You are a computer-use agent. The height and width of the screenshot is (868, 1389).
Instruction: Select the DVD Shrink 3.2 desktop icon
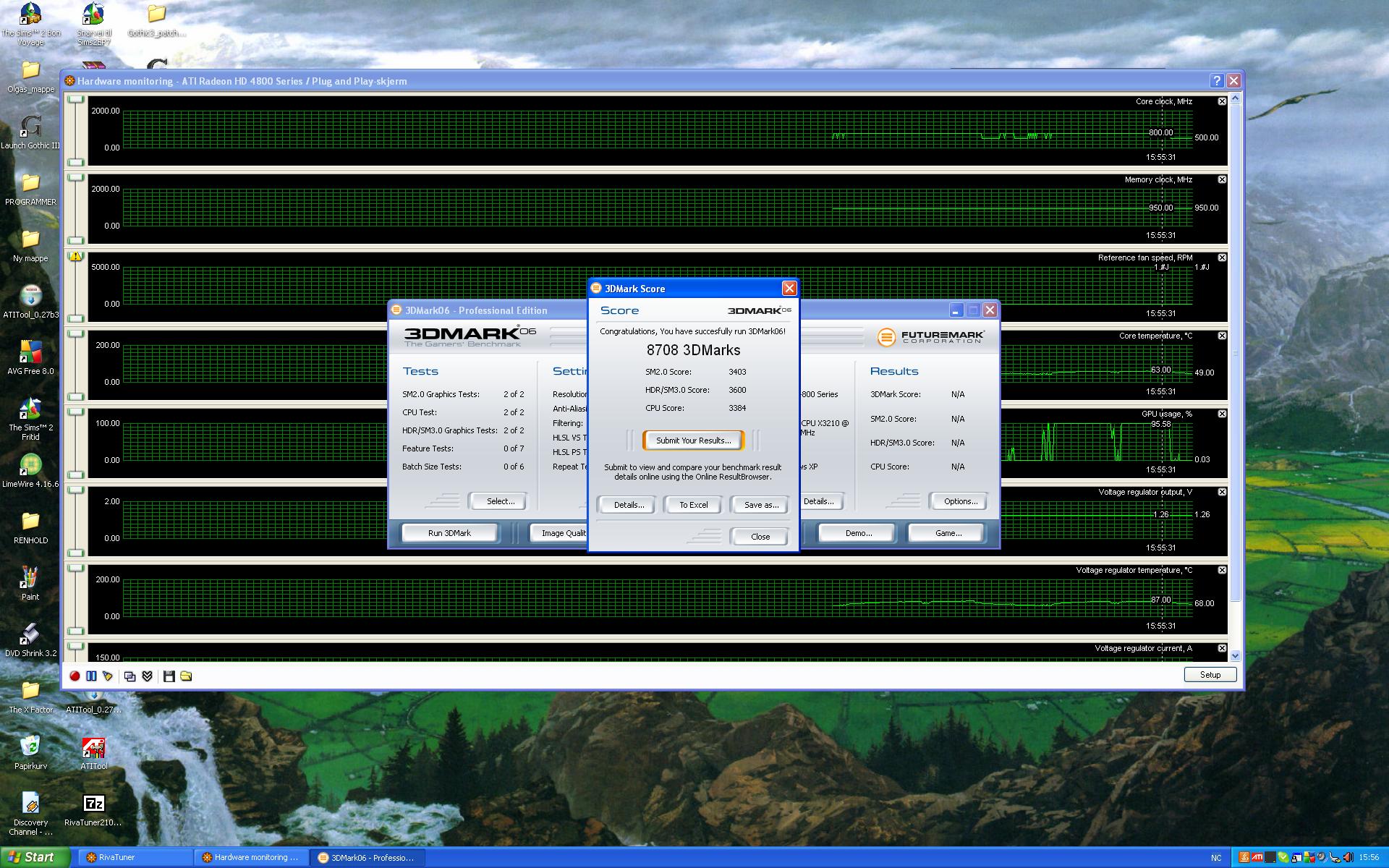[30, 639]
